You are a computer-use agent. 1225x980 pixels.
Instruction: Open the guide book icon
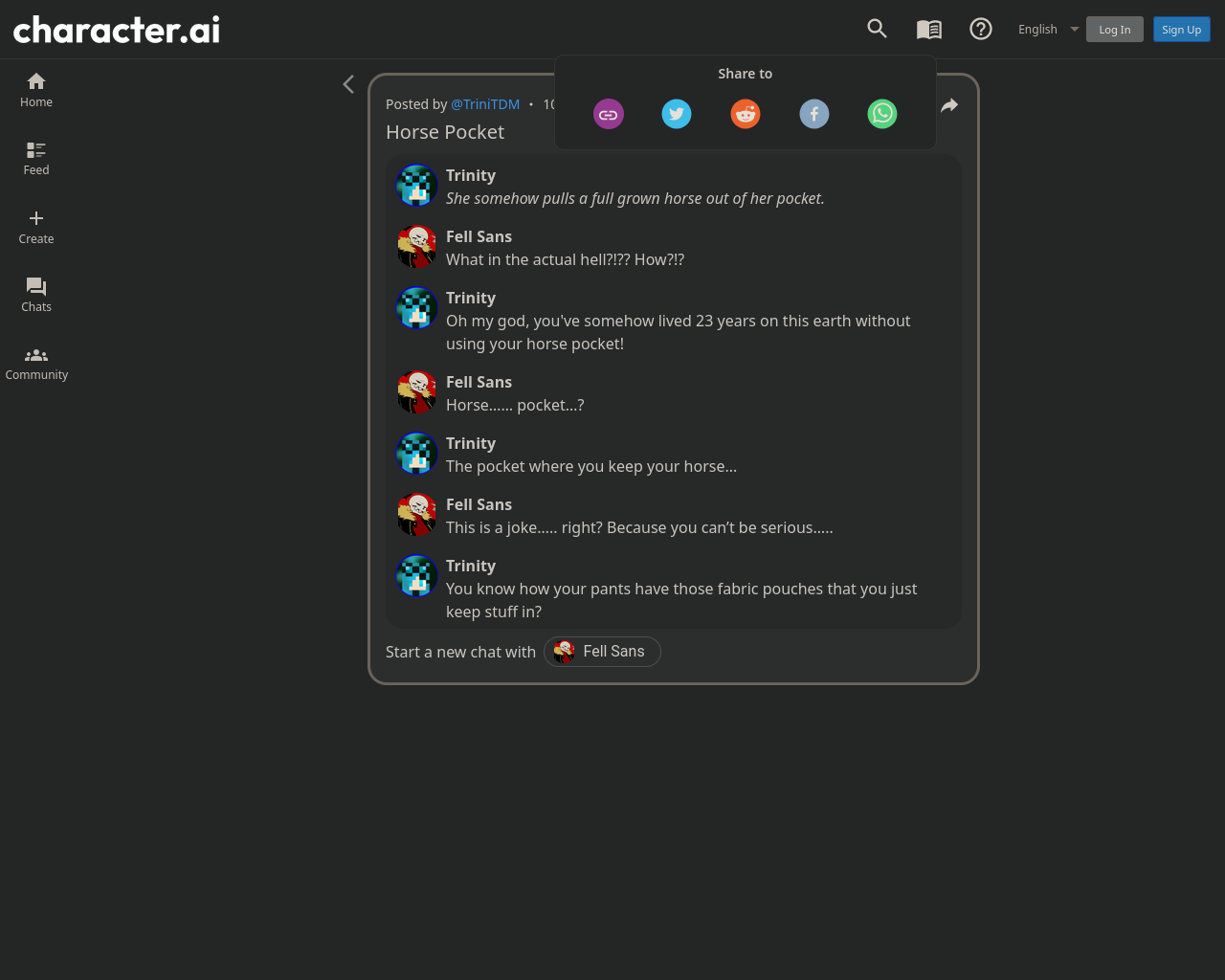pyautogui.click(x=929, y=30)
